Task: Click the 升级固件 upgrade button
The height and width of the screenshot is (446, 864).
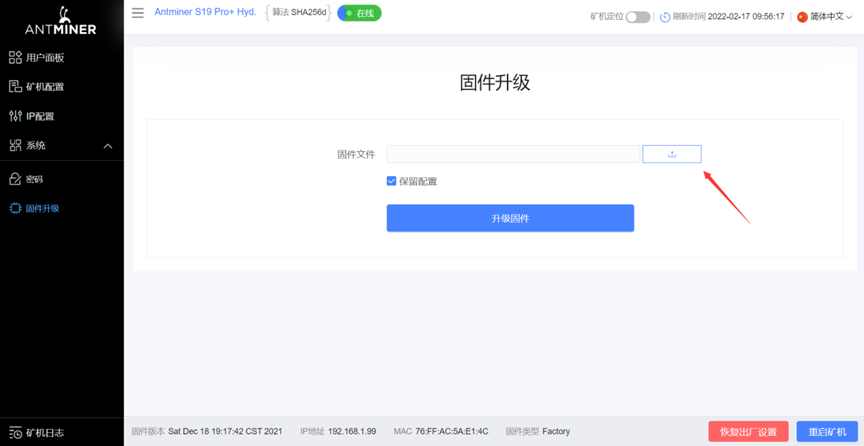Action: click(510, 218)
